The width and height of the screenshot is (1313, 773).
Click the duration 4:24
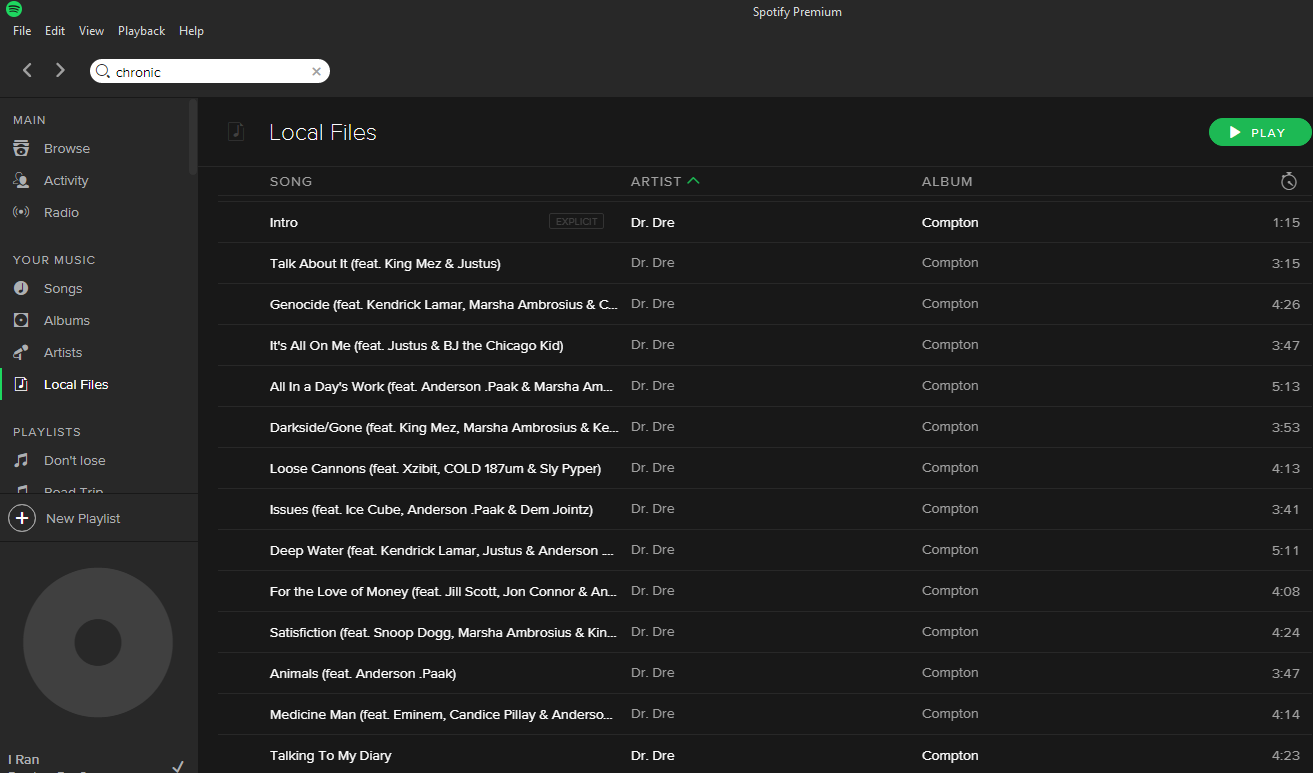(1286, 633)
